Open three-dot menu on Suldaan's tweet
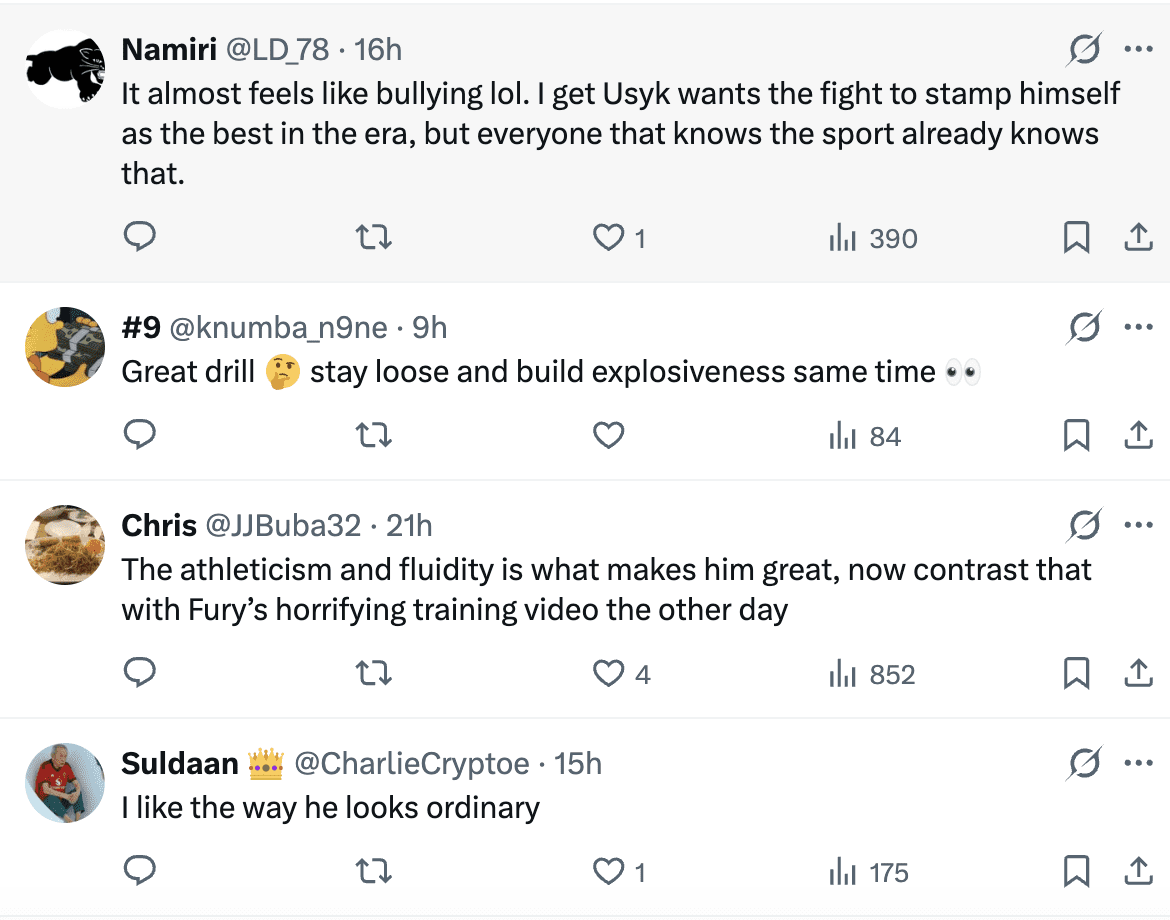The height and width of the screenshot is (920, 1170). 1139,764
